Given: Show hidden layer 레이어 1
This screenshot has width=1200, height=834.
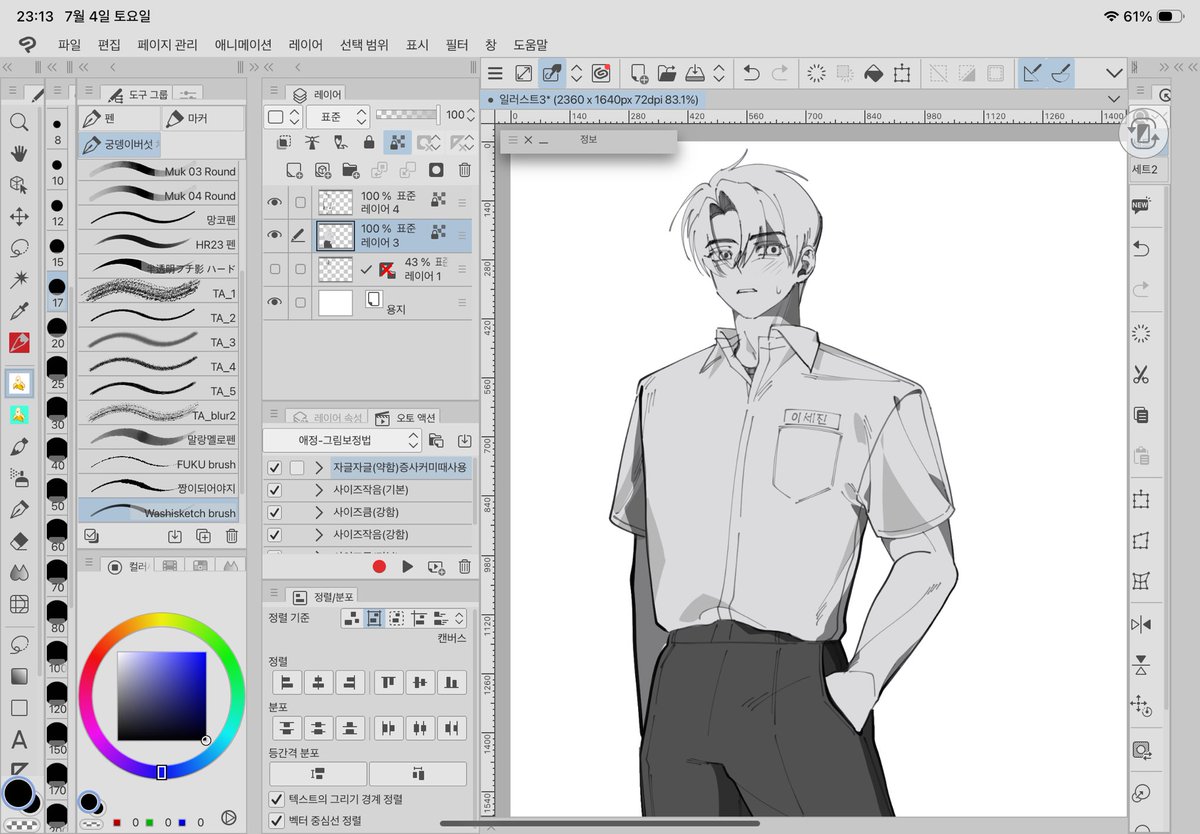Looking at the screenshot, I should point(274,269).
